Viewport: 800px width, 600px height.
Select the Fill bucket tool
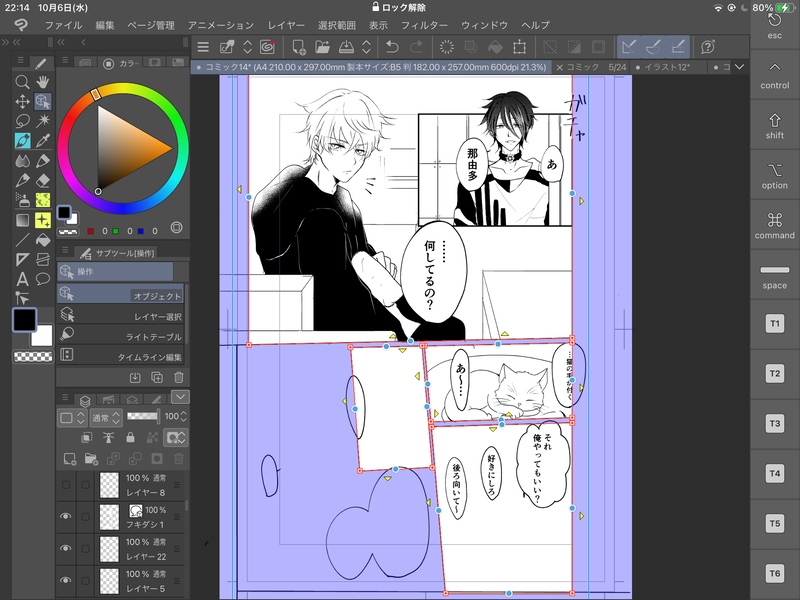click(43, 240)
